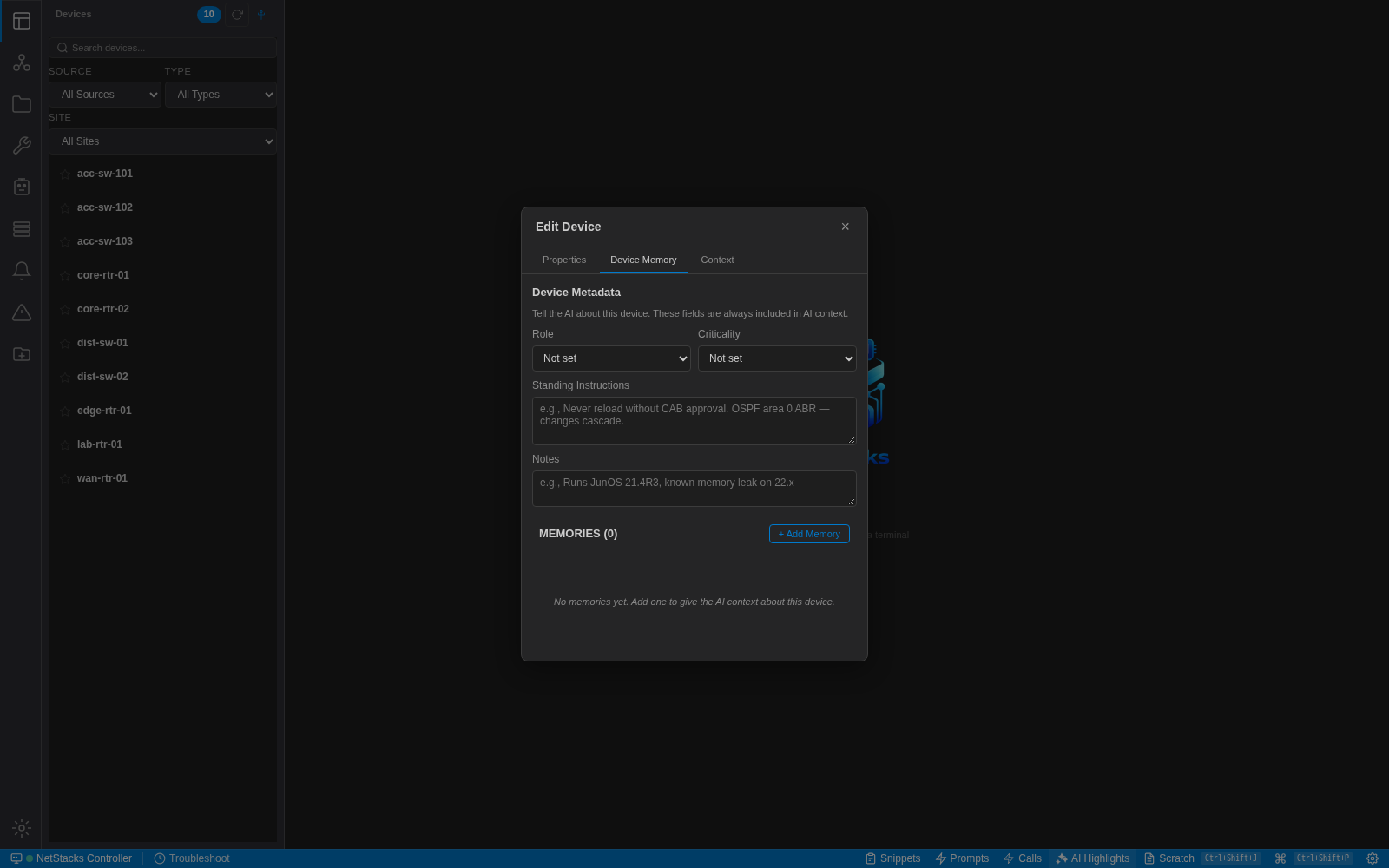Refresh the devices list
The height and width of the screenshot is (868, 1389).
237,15
